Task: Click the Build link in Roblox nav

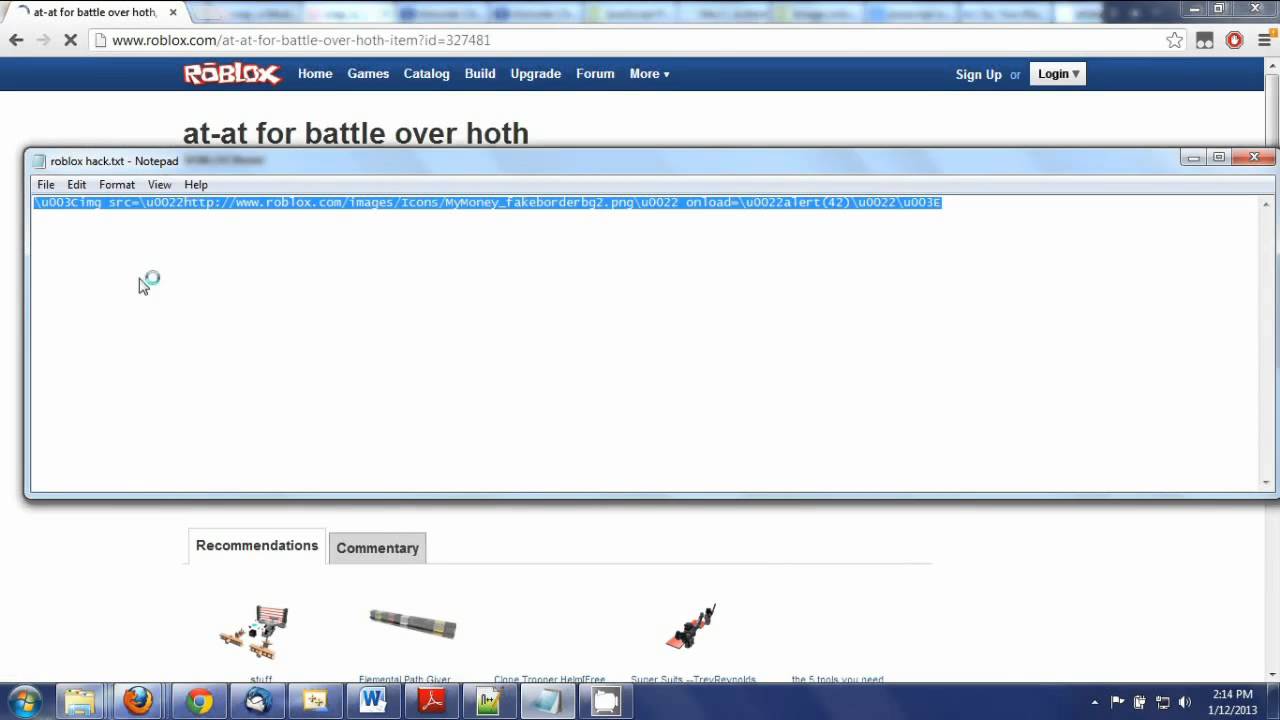Action: tap(480, 74)
